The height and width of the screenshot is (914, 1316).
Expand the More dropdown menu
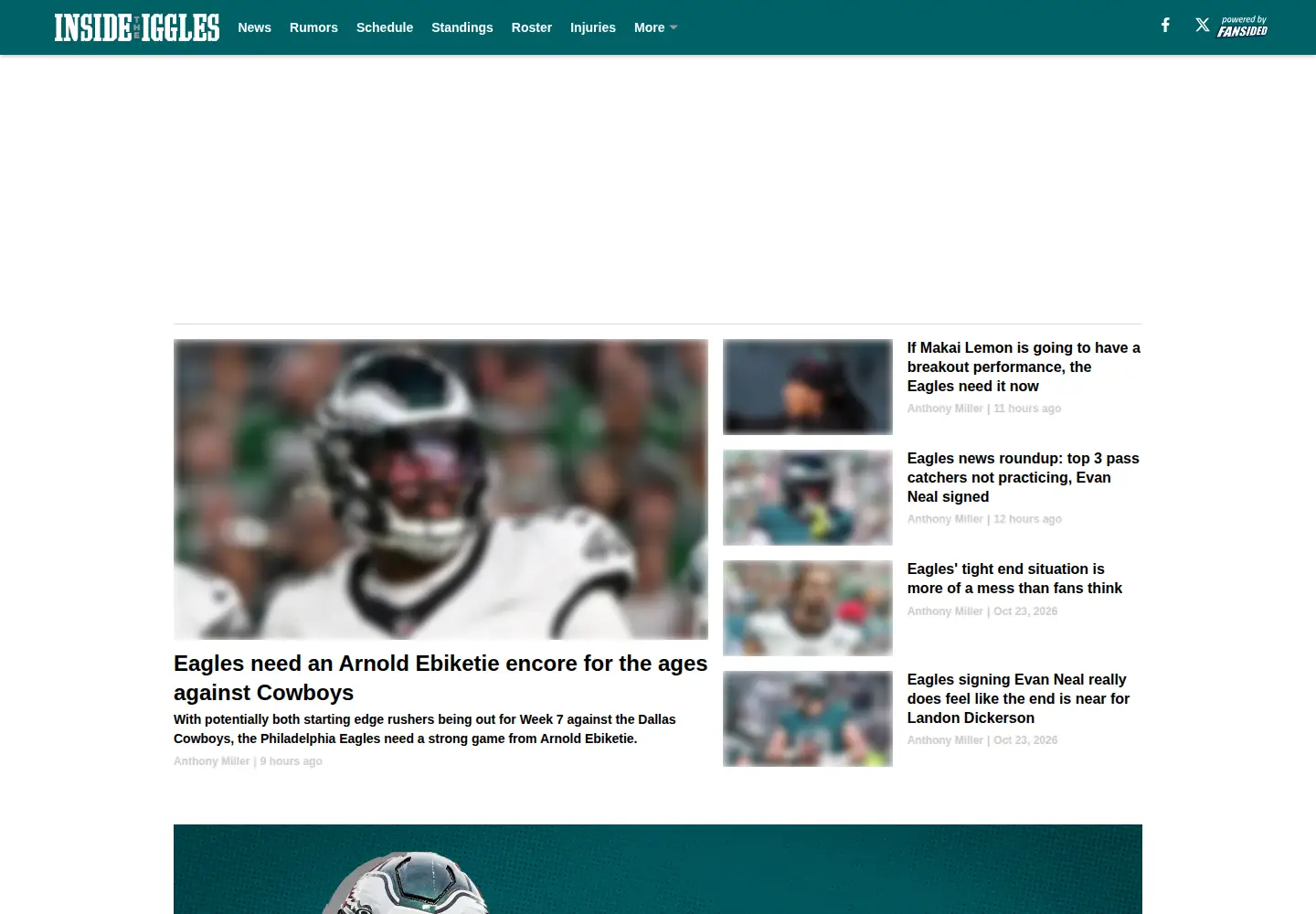click(x=655, y=27)
